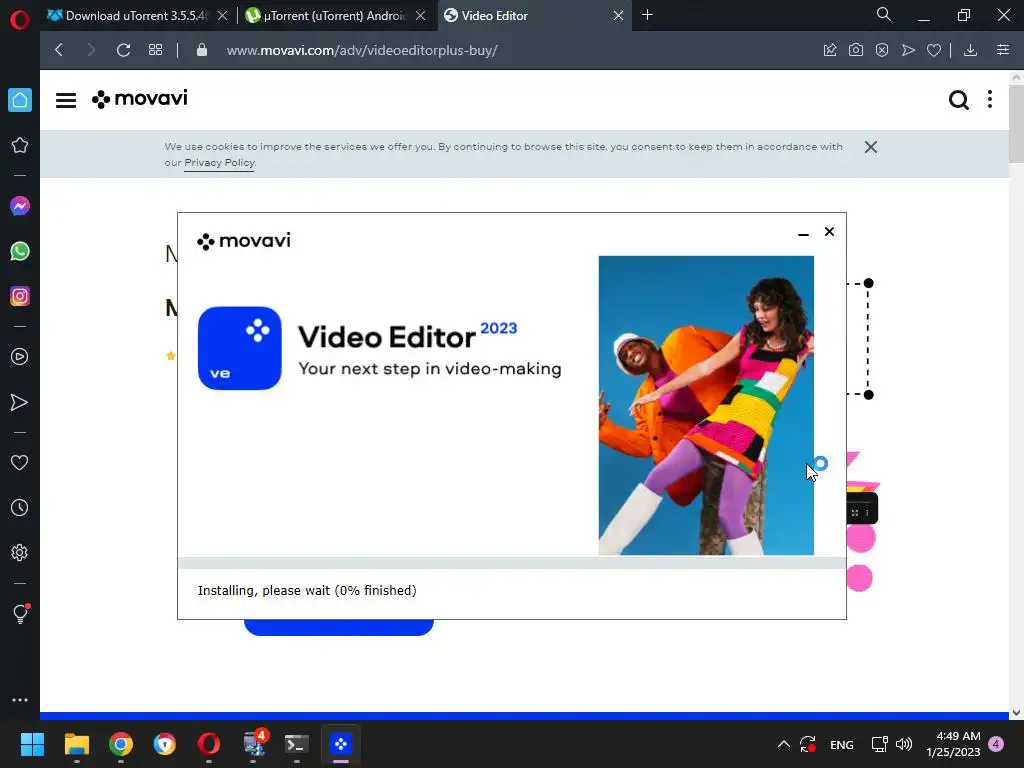Take a snapshot with camera icon

pos(856,50)
